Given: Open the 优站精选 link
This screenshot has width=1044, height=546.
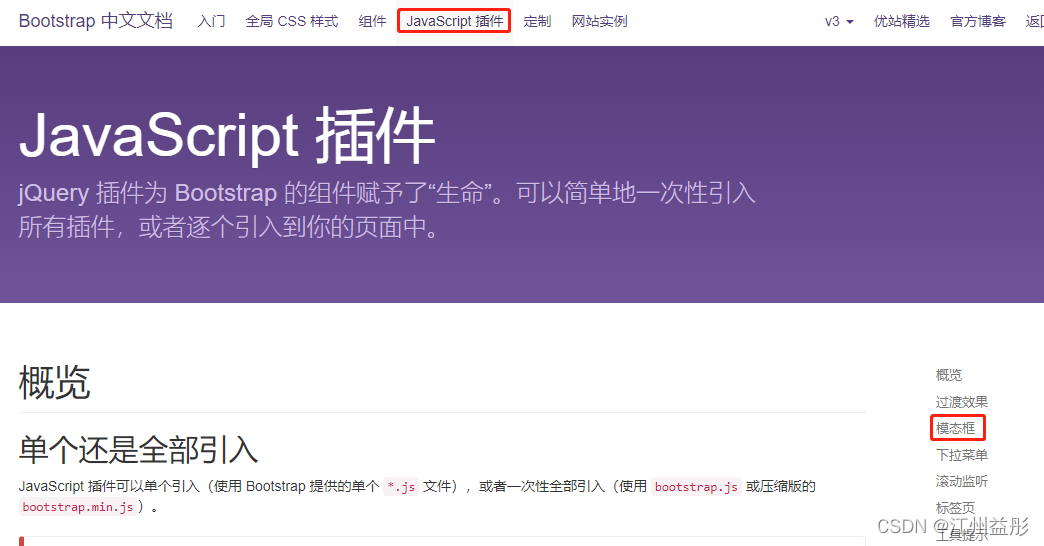Looking at the screenshot, I should click(902, 21).
